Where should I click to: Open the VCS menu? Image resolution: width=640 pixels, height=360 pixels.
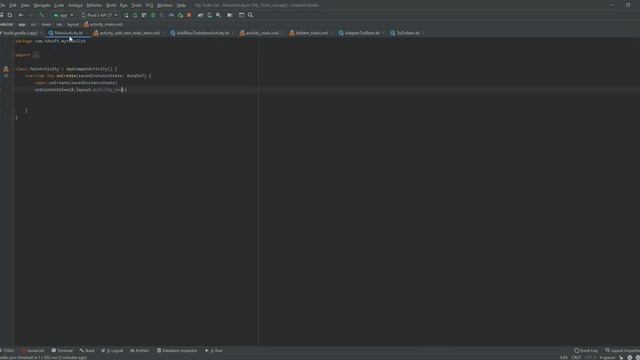point(149,5)
